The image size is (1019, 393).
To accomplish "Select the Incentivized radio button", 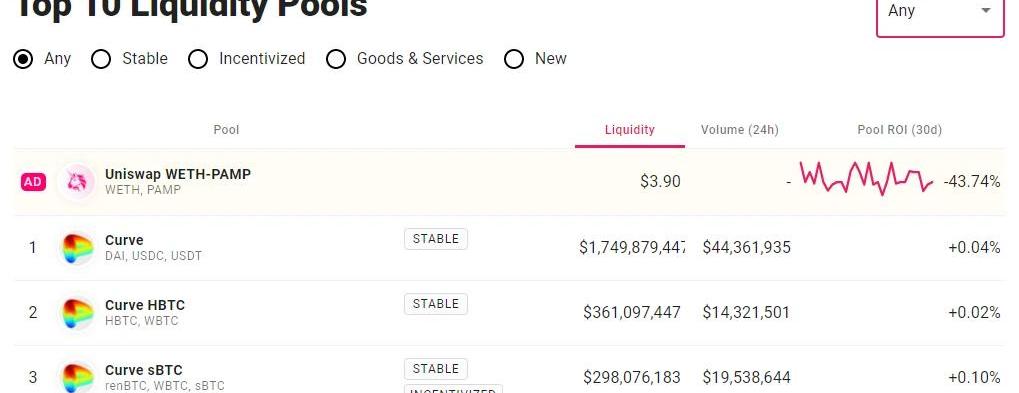I will 198,59.
